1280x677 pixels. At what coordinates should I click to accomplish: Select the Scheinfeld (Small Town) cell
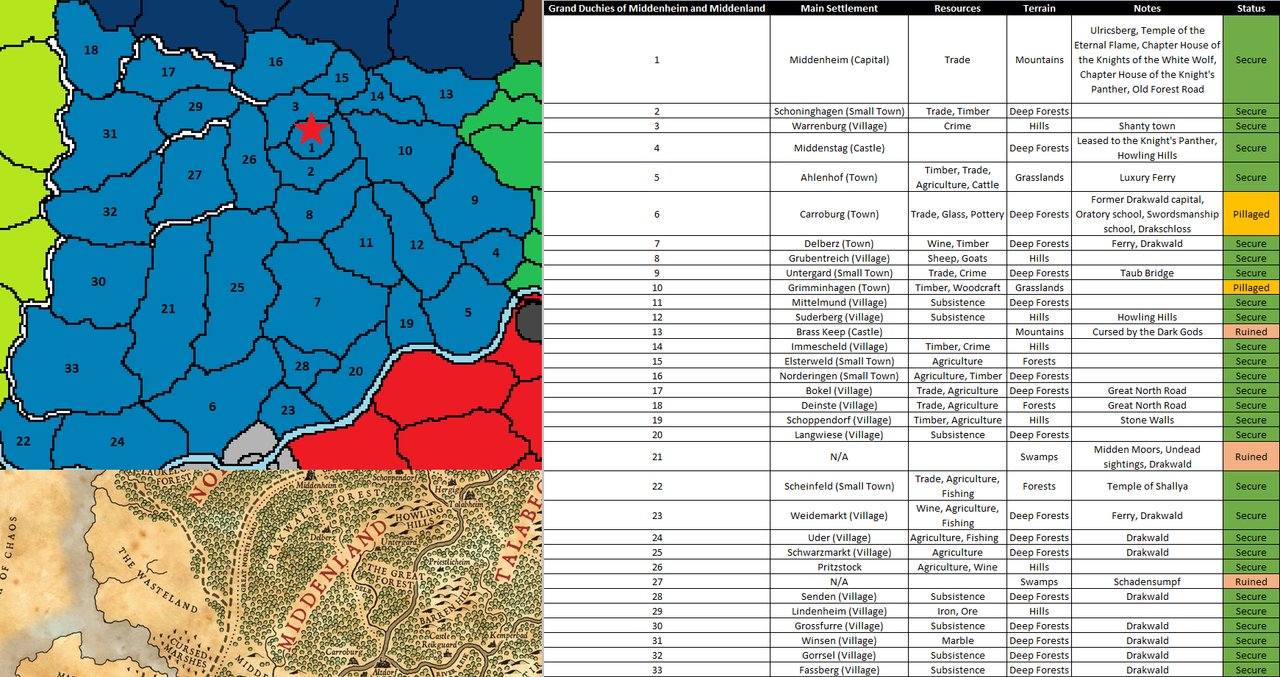click(x=839, y=486)
